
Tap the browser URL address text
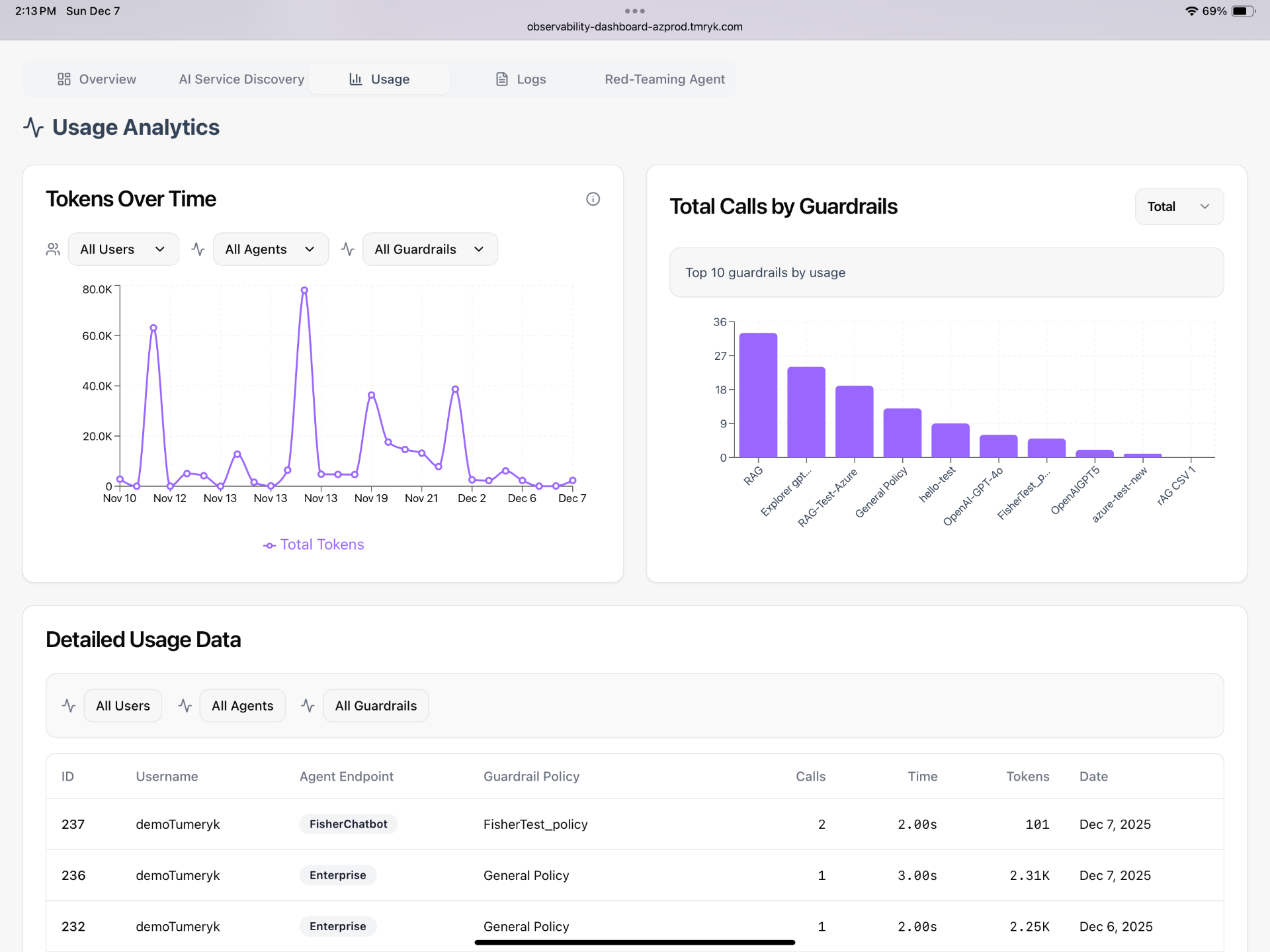(x=635, y=26)
